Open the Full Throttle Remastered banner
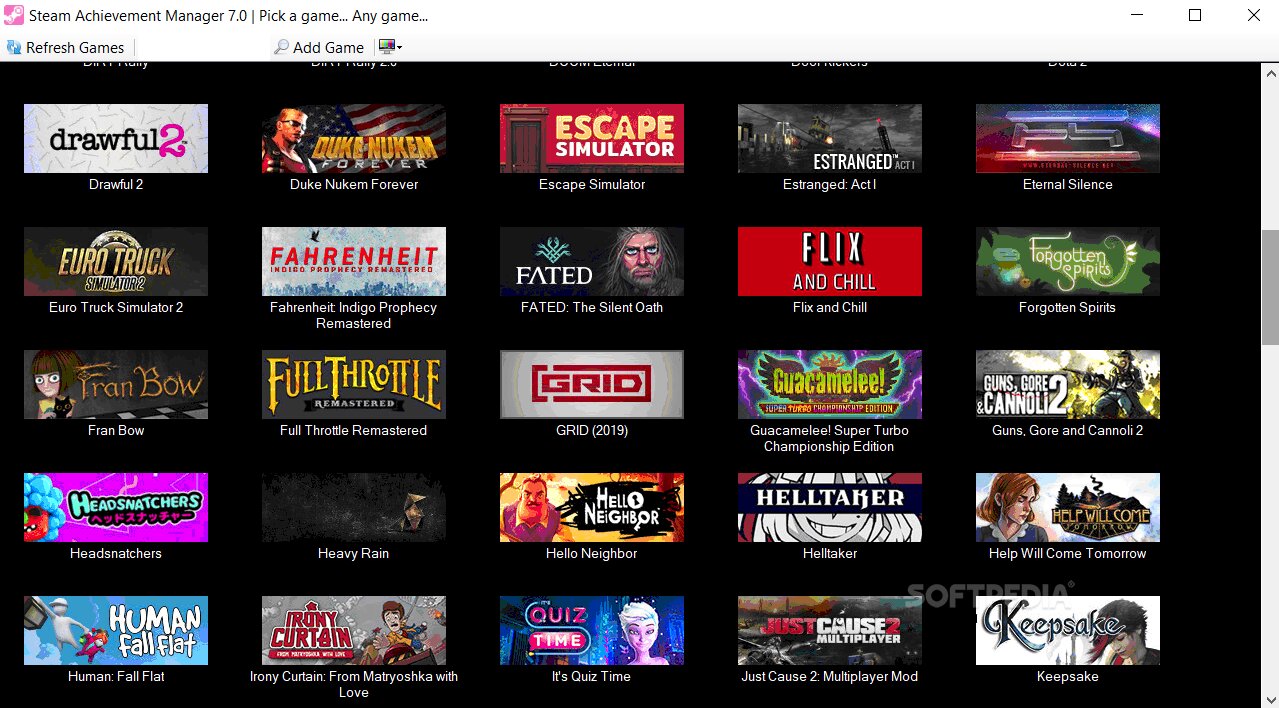Screen dimensions: 1279x708 tap(354, 384)
